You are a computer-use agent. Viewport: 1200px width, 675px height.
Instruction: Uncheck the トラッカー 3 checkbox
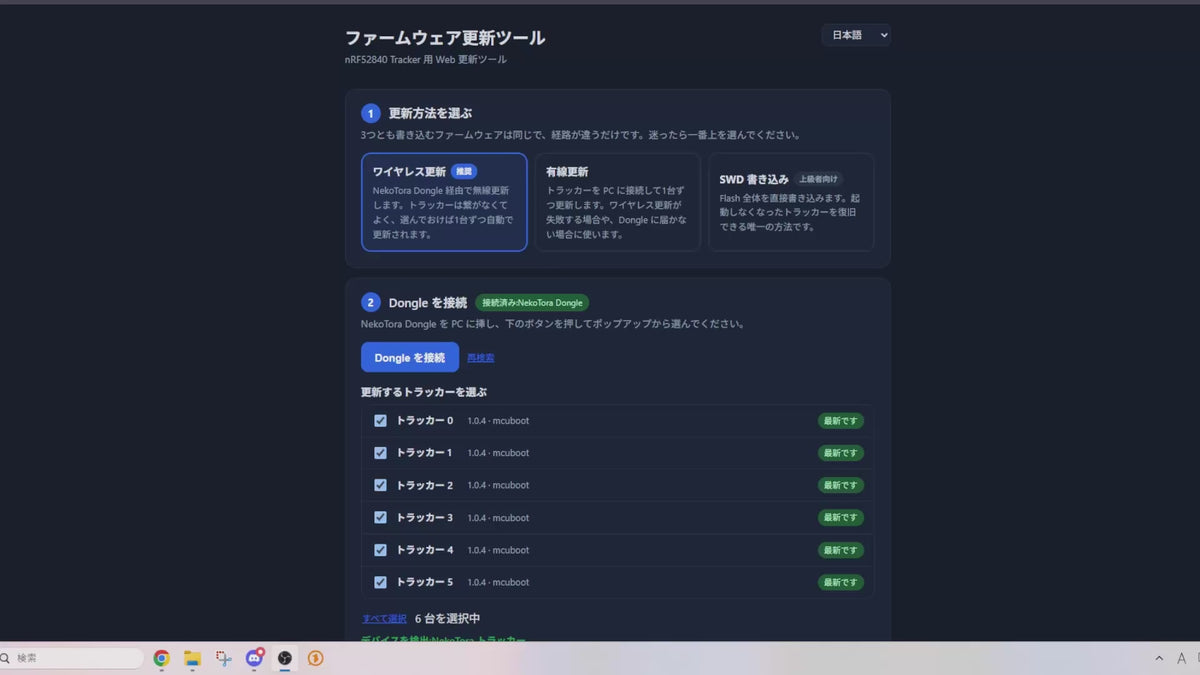click(380, 517)
